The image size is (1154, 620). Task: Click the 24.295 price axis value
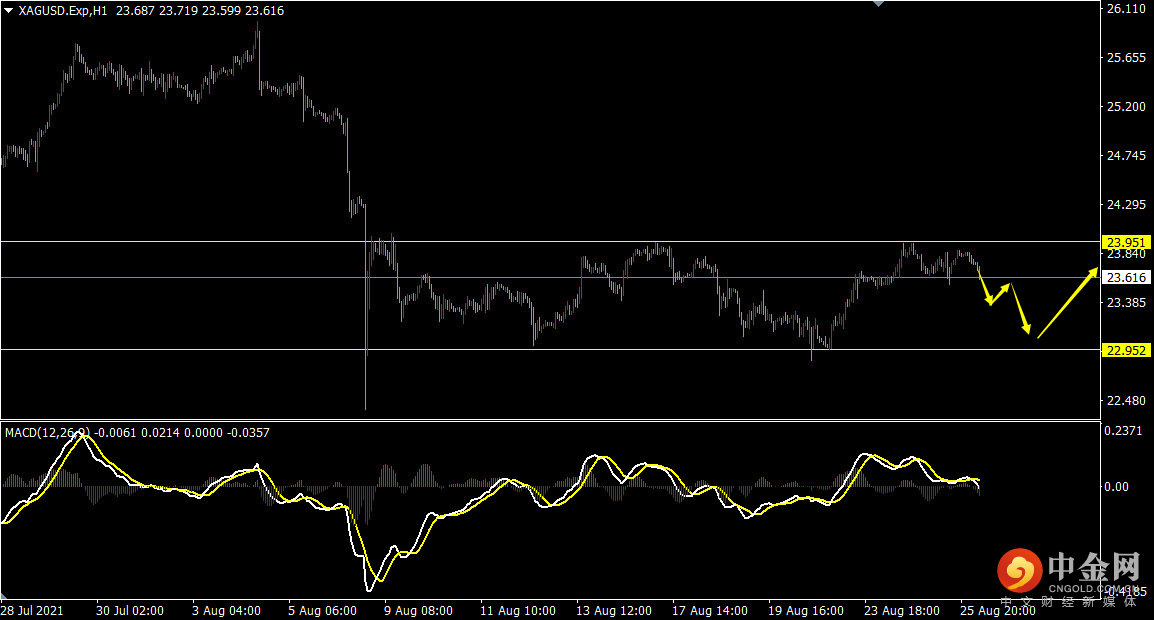click(1126, 205)
